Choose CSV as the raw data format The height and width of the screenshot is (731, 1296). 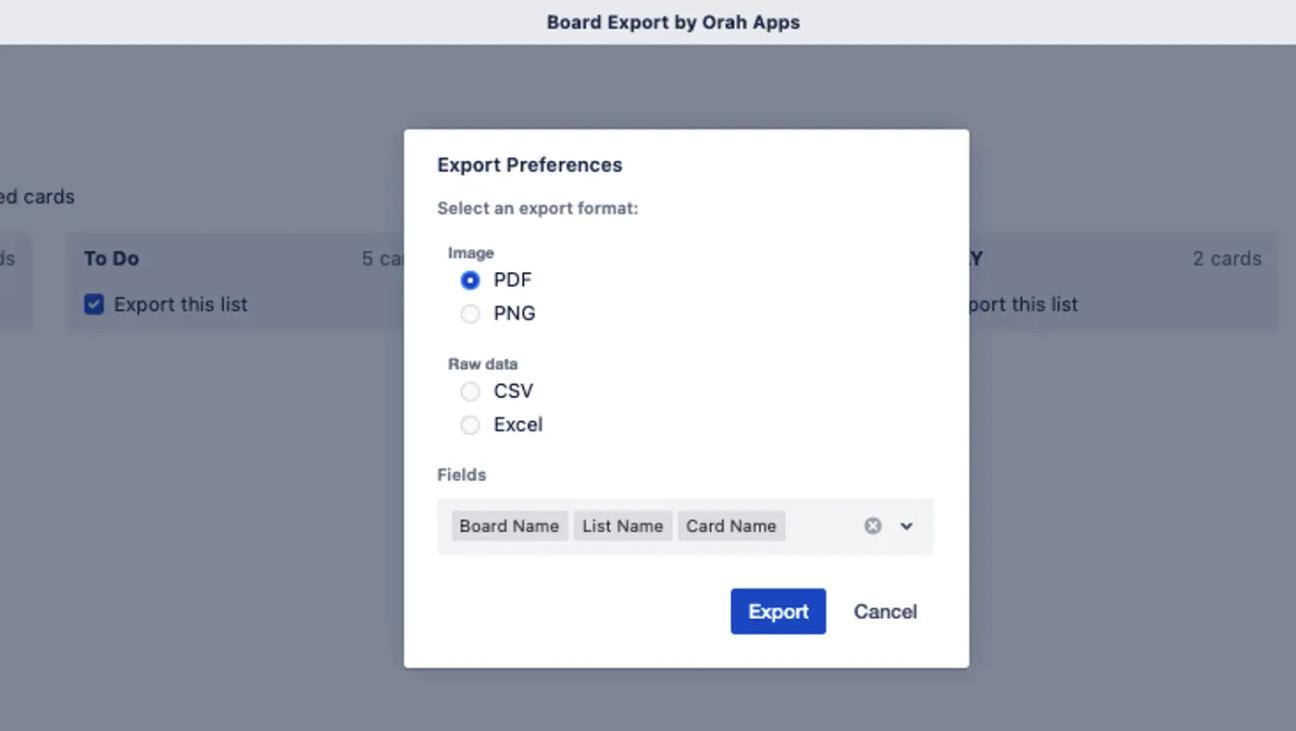(x=470, y=391)
